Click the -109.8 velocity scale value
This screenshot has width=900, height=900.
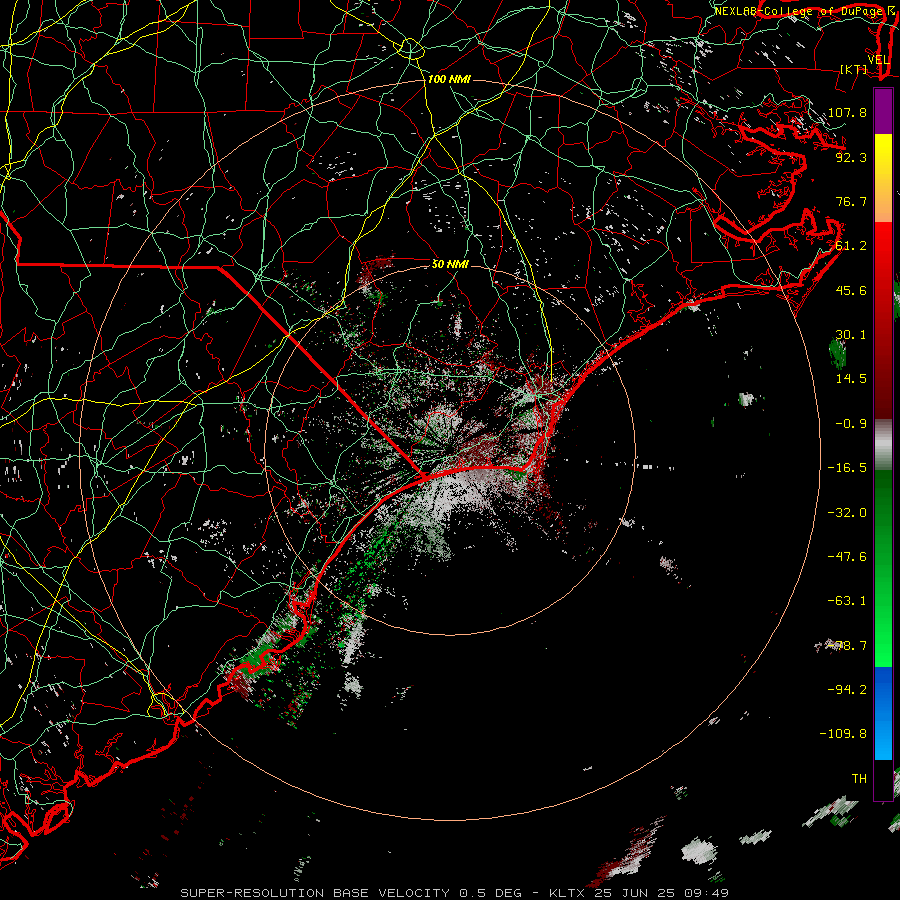click(843, 734)
